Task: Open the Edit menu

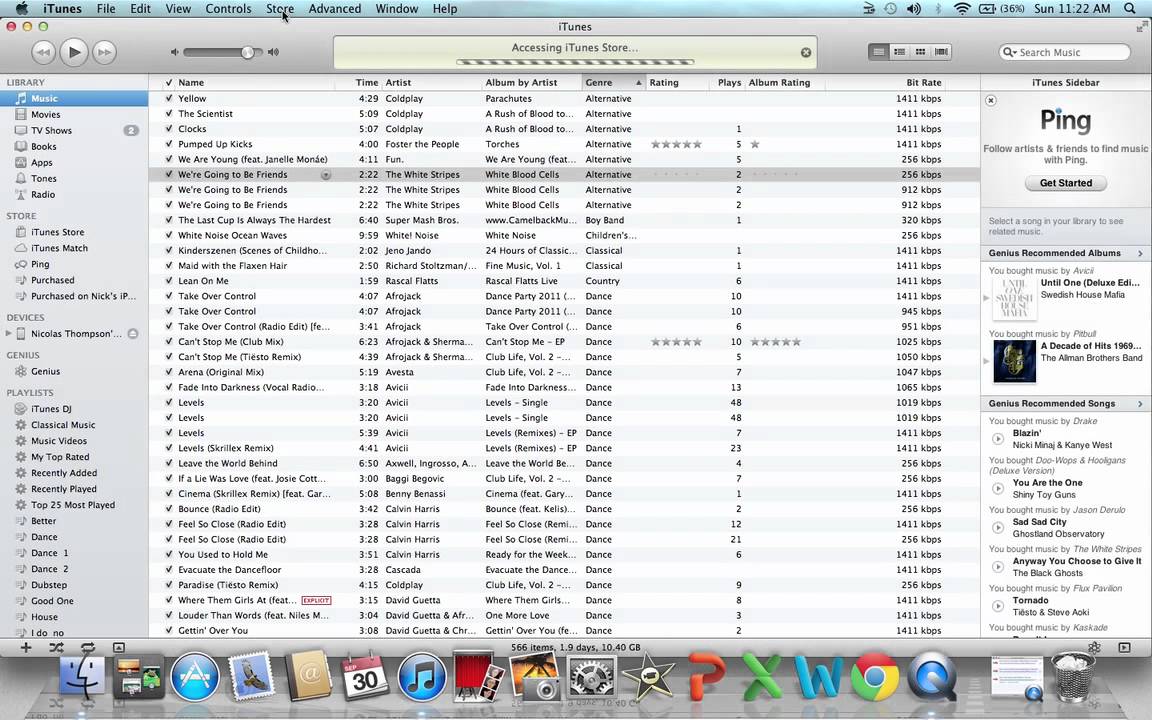Action: [x=140, y=9]
